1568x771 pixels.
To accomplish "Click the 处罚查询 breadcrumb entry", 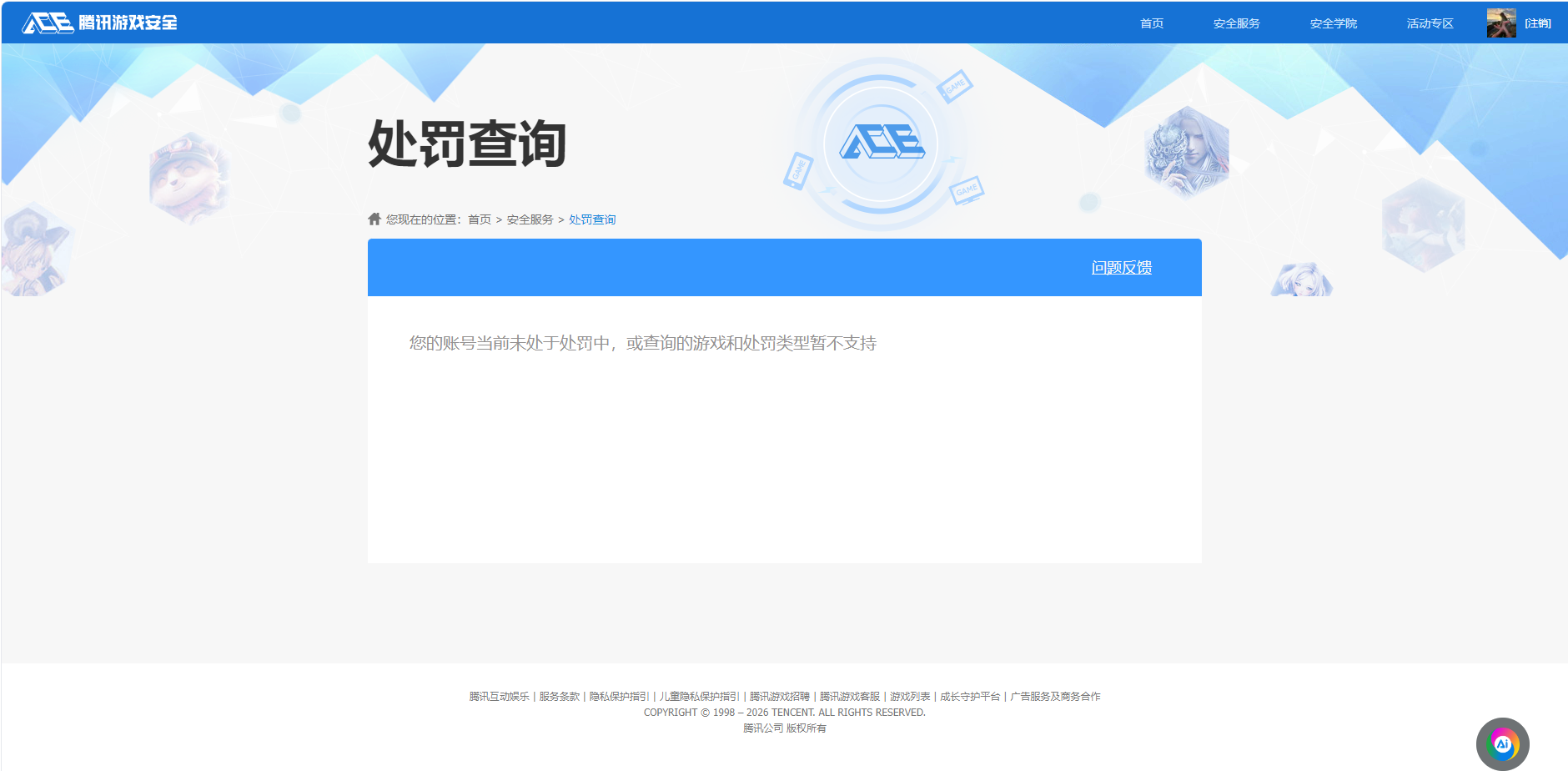I will 591,219.
